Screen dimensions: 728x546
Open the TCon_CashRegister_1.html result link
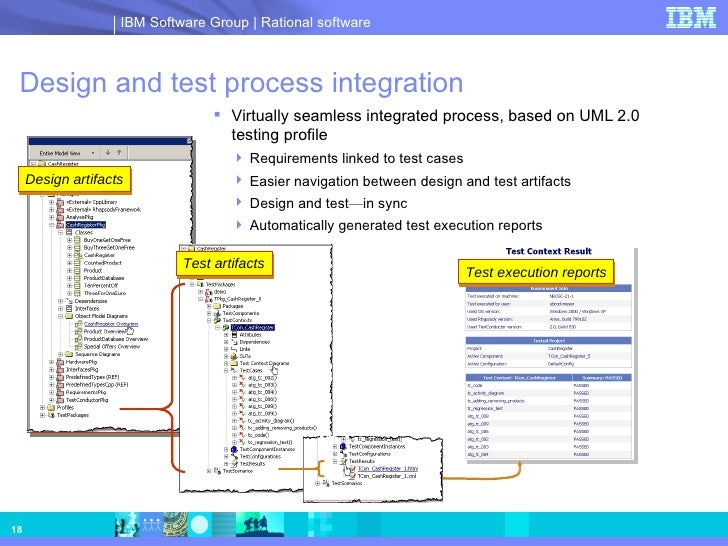[x=388, y=468]
